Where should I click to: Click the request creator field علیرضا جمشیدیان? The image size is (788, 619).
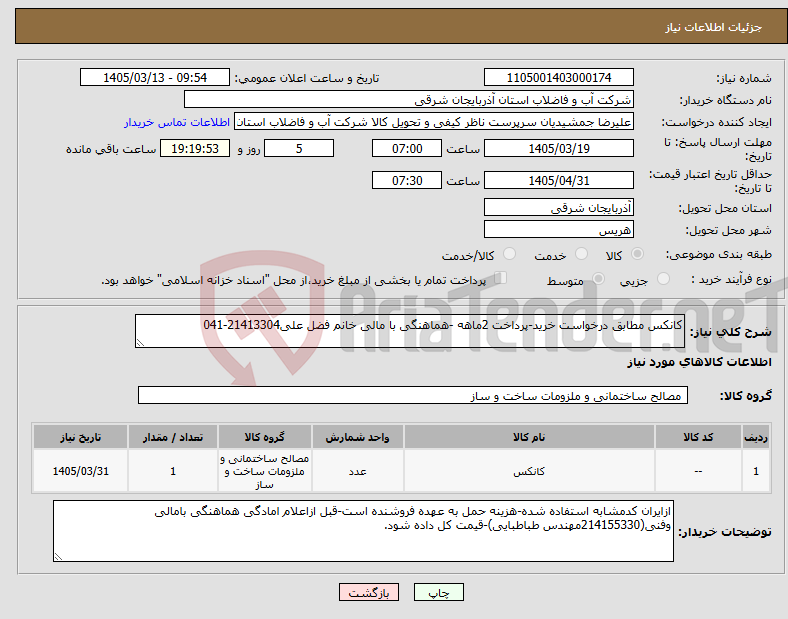click(434, 122)
